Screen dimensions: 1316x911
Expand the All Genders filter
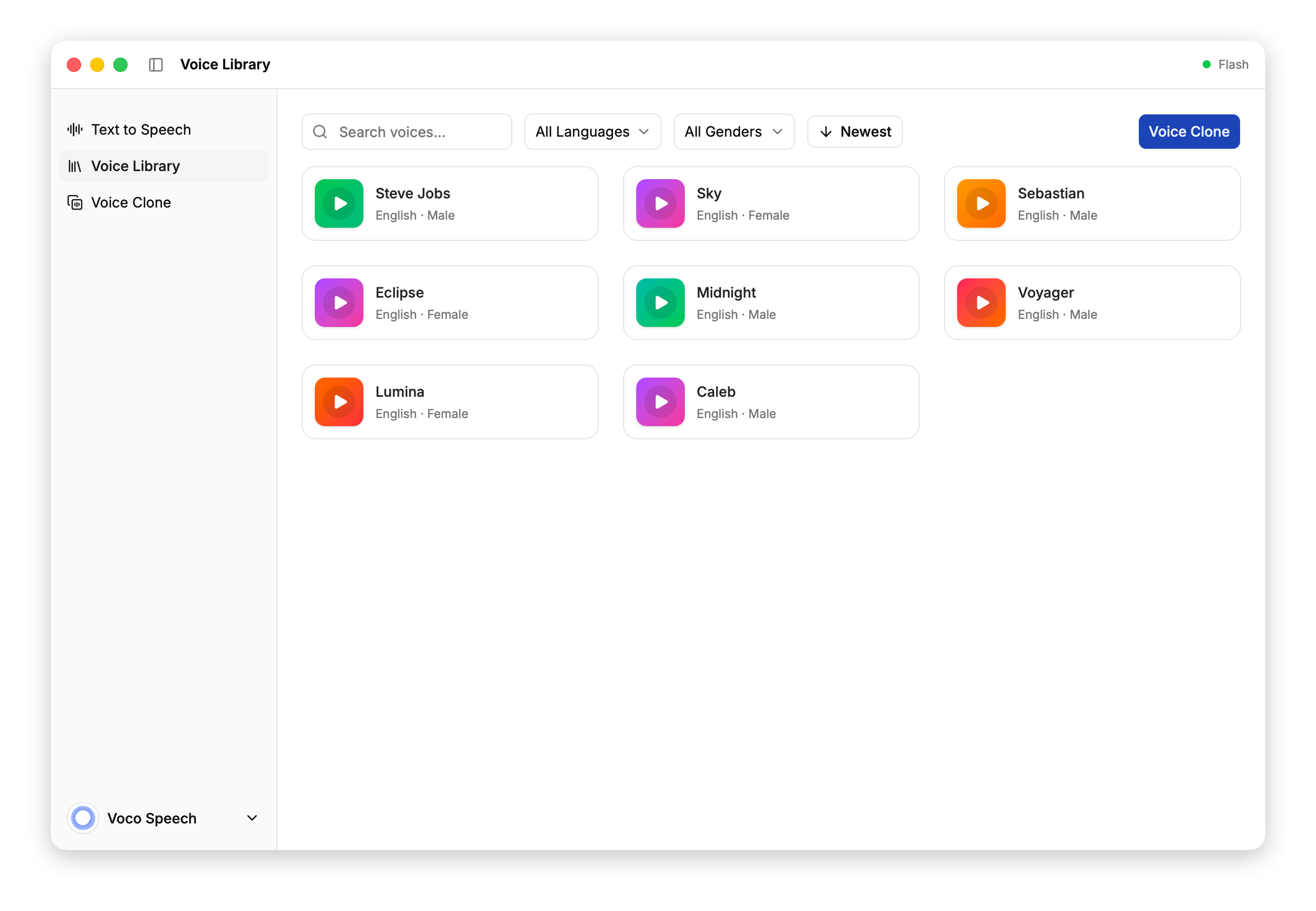(733, 132)
